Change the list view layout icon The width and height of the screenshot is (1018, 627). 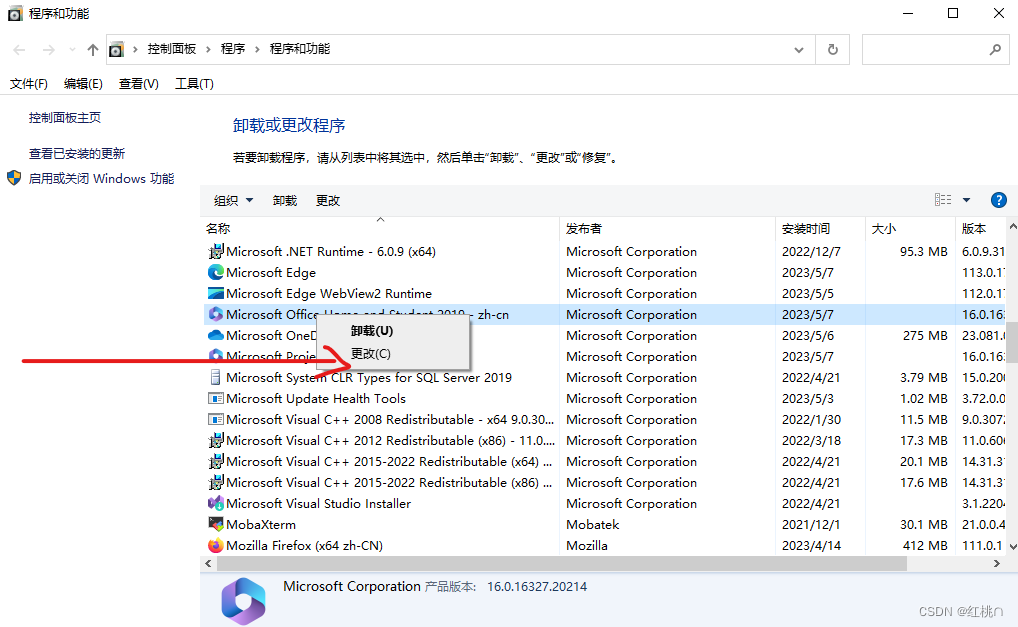coord(943,200)
